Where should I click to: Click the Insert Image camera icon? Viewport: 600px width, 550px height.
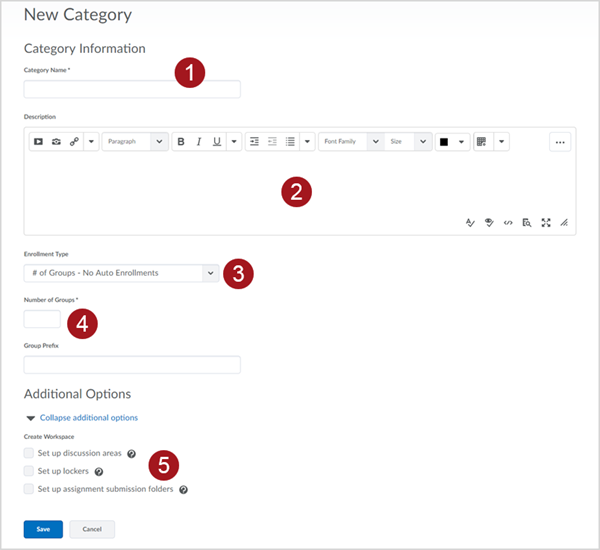56,142
